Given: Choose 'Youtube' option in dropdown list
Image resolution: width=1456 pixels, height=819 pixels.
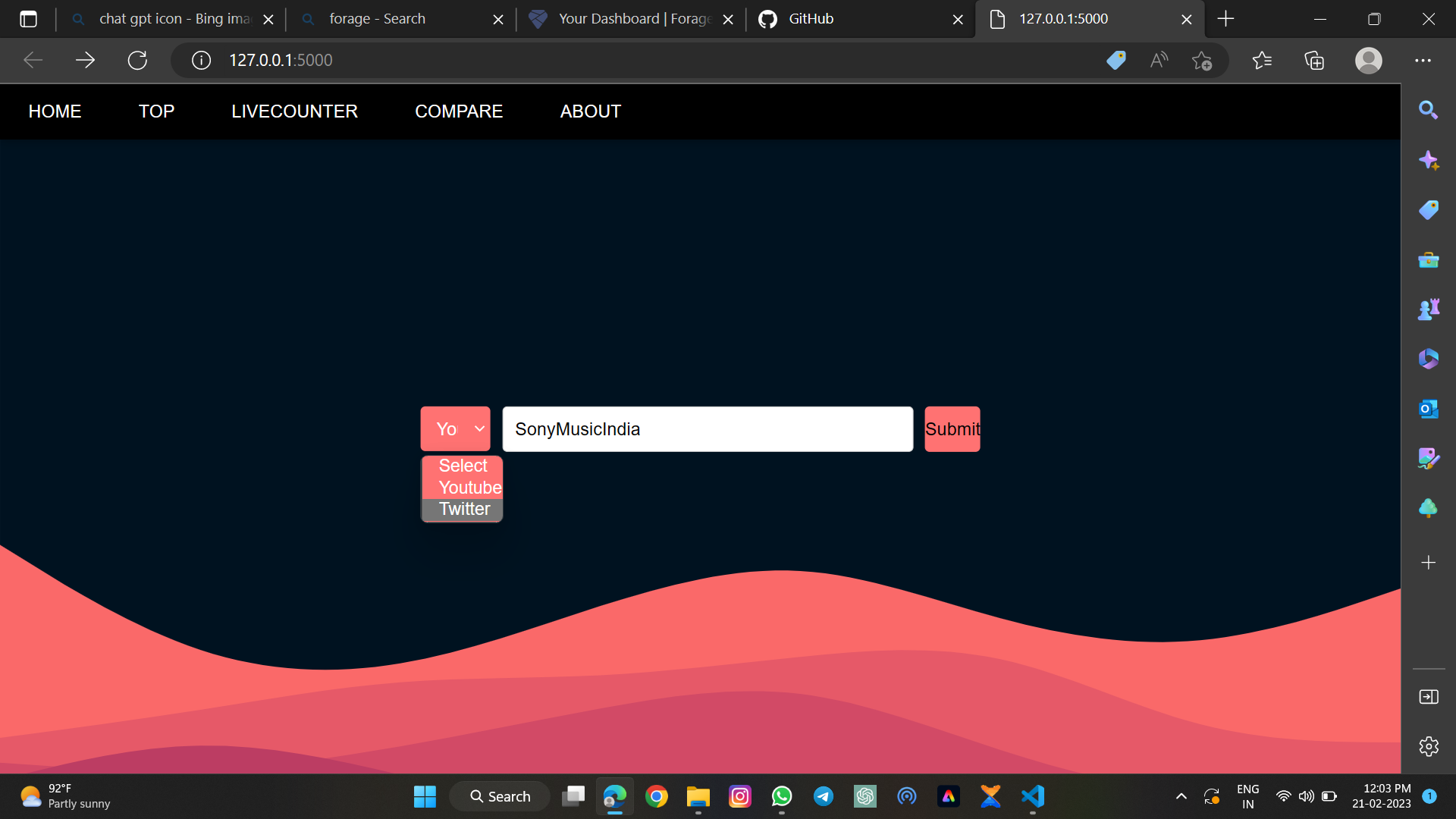Looking at the screenshot, I should tap(463, 488).
